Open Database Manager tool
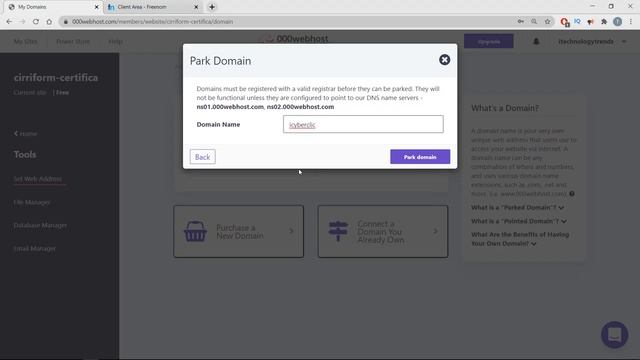 click(40, 225)
